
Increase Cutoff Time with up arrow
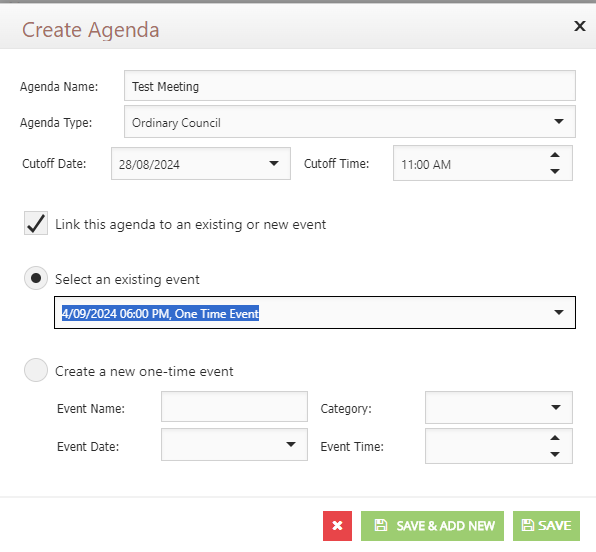click(555, 155)
